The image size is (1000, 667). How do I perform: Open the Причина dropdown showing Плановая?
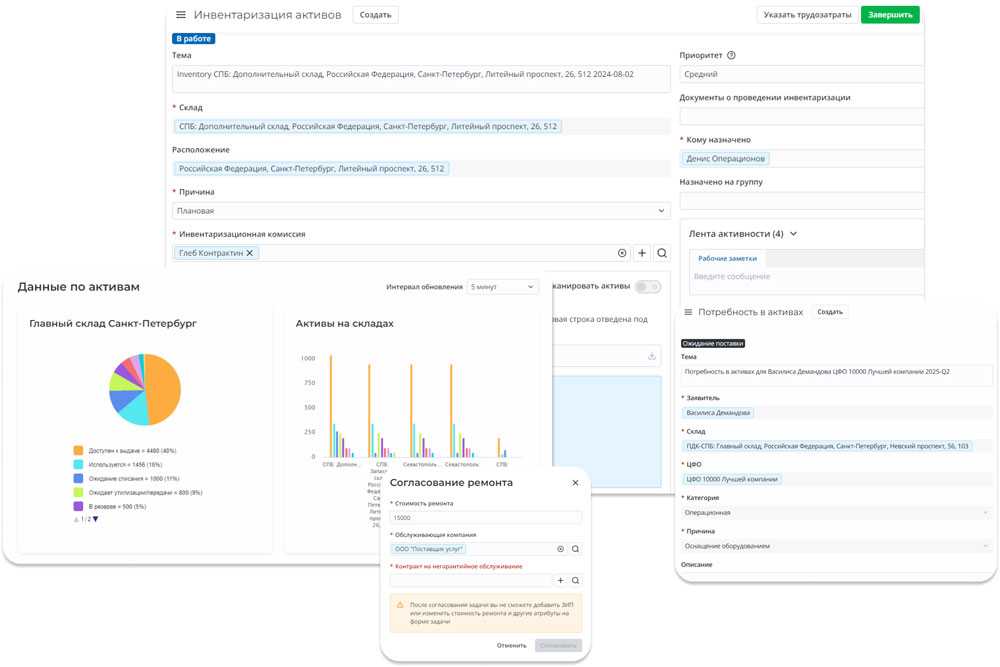point(420,211)
